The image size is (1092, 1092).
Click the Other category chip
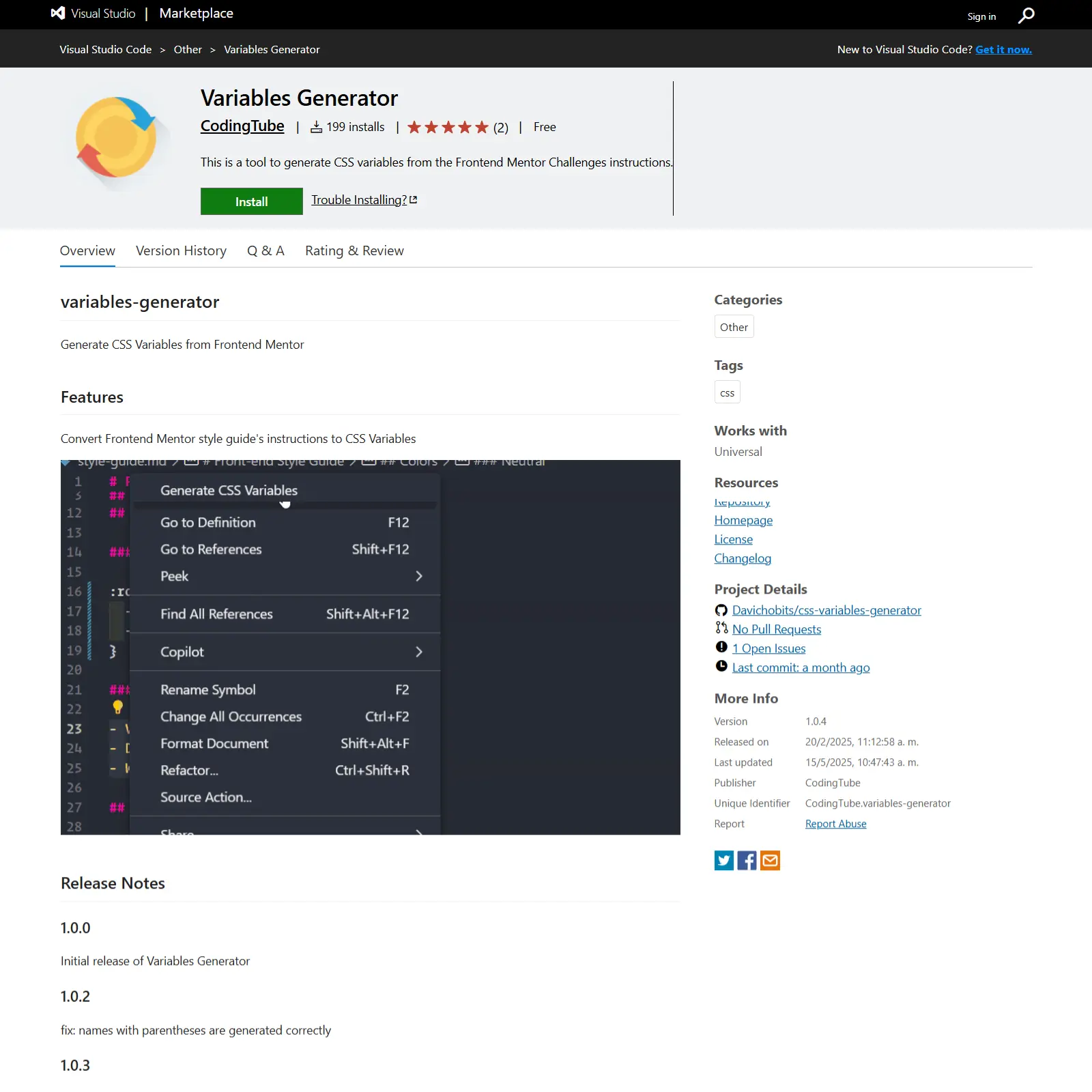tap(734, 326)
